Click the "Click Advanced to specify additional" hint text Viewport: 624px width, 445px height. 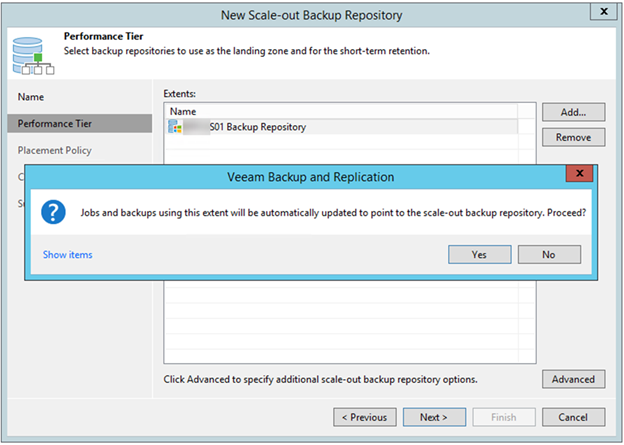[320, 379]
